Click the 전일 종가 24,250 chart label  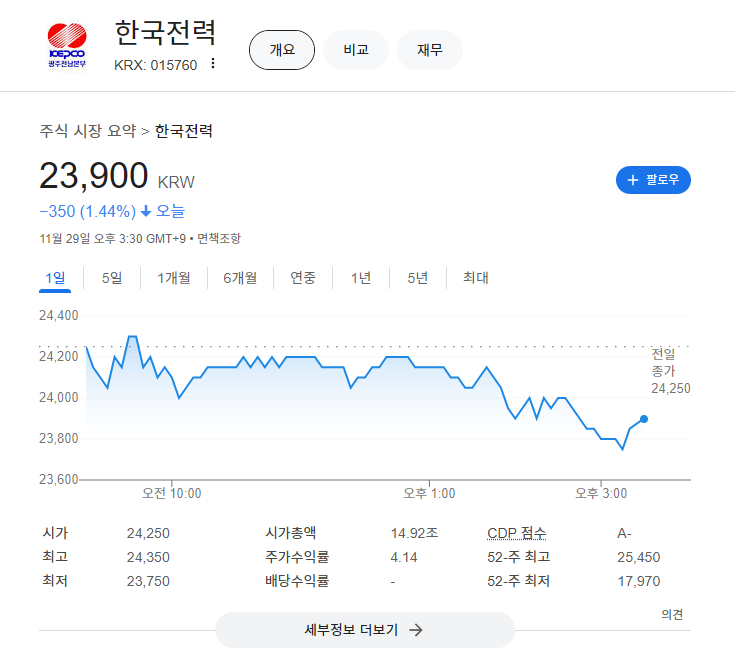(x=670, y=371)
